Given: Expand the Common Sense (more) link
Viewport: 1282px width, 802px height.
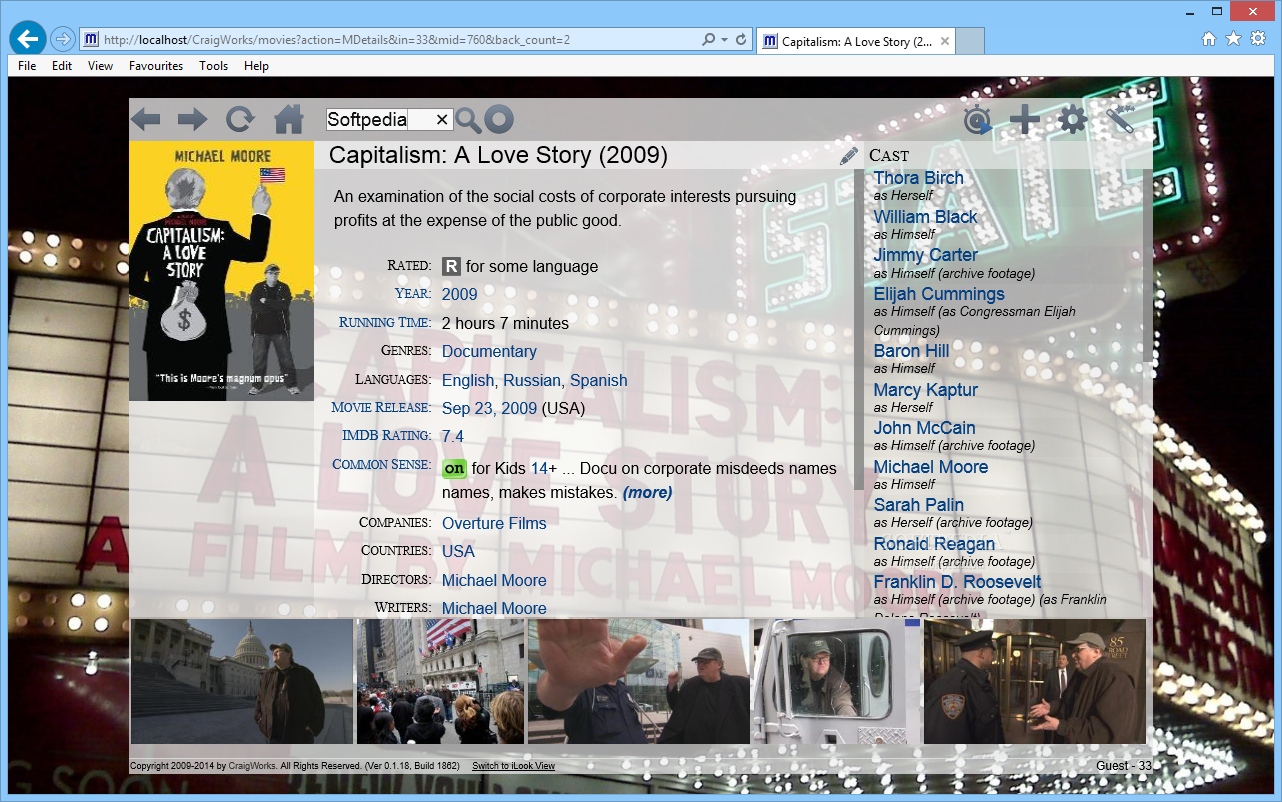Looking at the screenshot, I should point(647,493).
